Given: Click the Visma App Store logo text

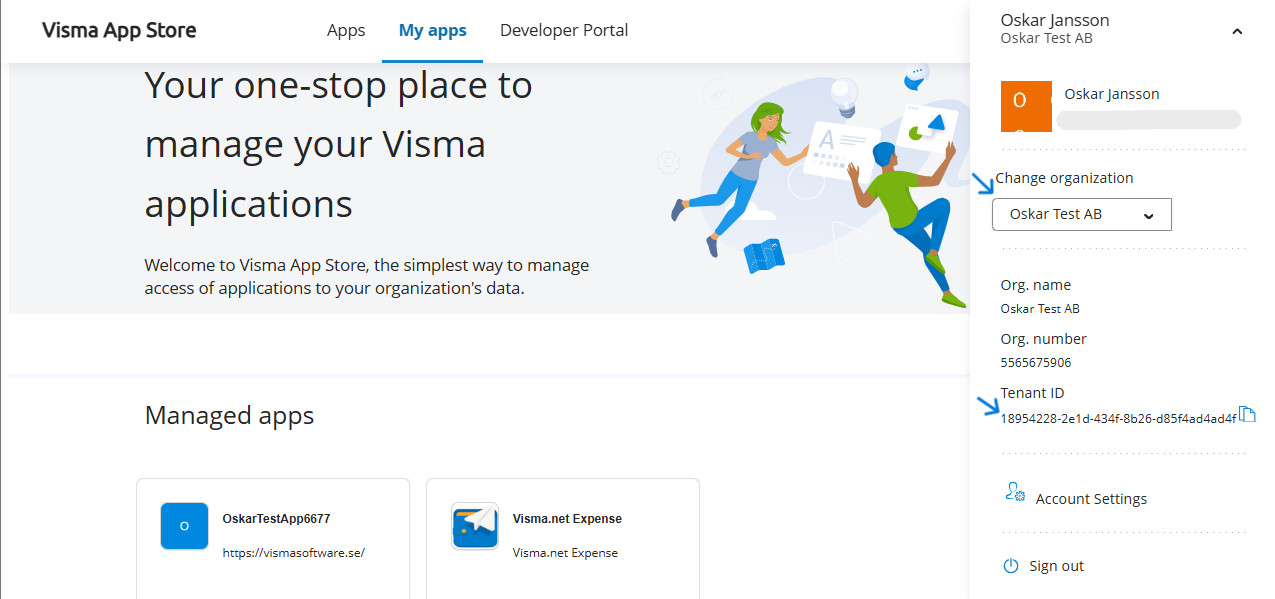Looking at the screenshot, I should pyautogui.click(x=119, y=30).
